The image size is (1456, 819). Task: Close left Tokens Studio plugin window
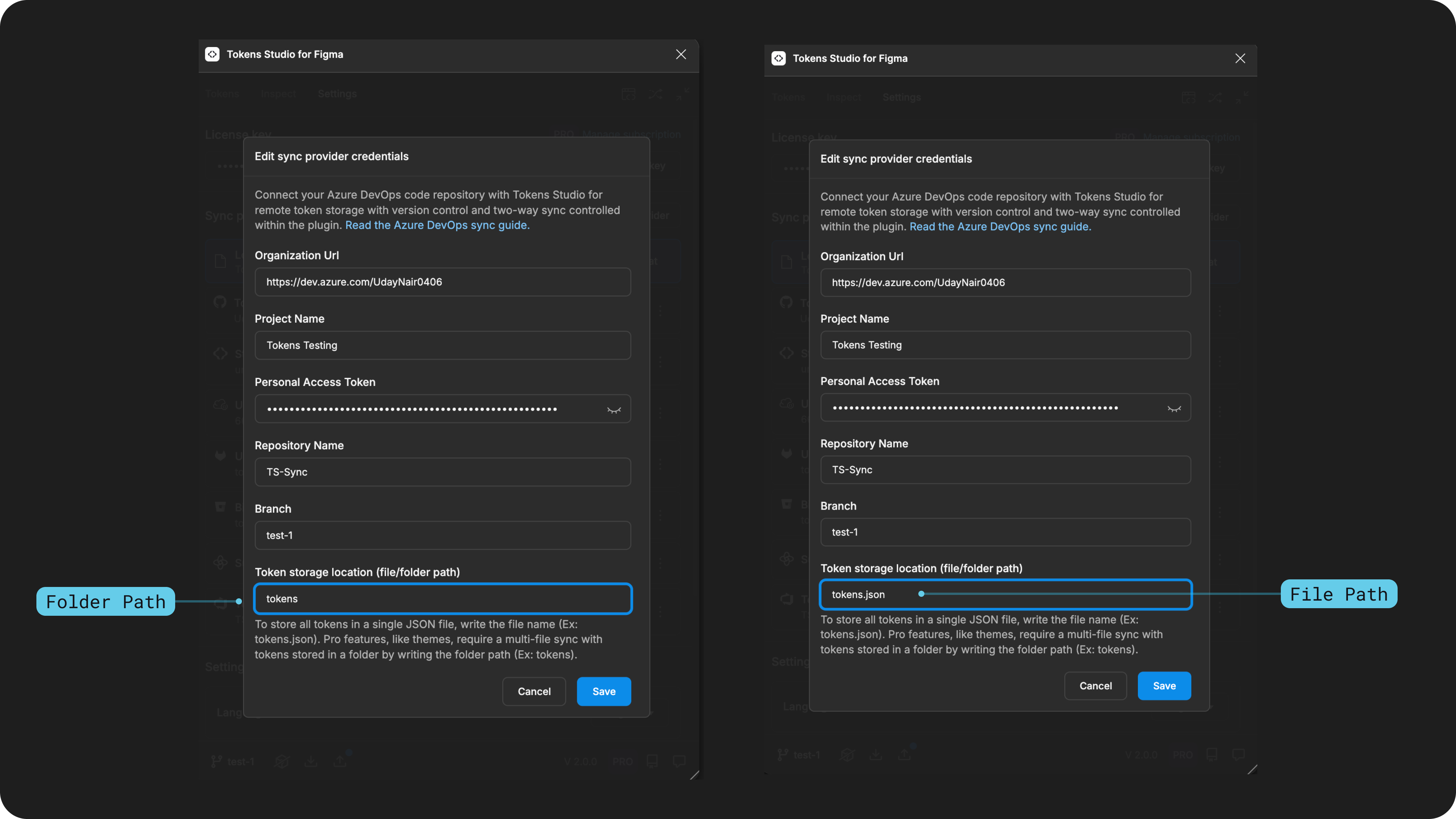[681, 54]
